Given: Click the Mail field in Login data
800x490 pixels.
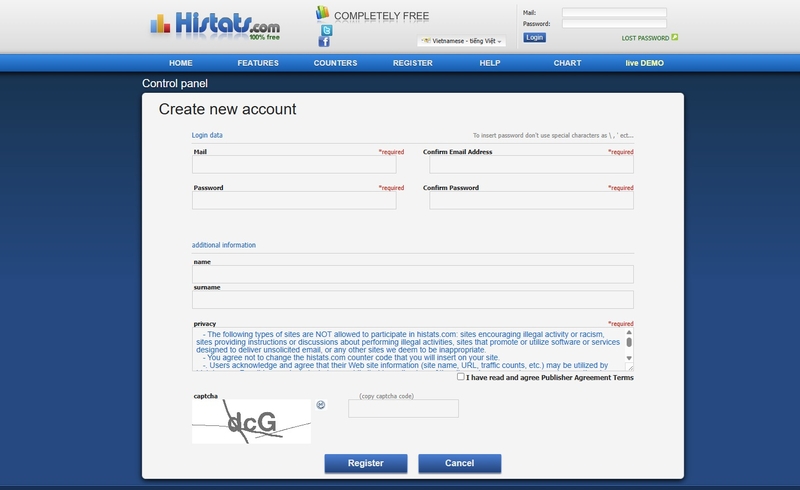Looking at the screenshot, I should (x=294, y=164).
